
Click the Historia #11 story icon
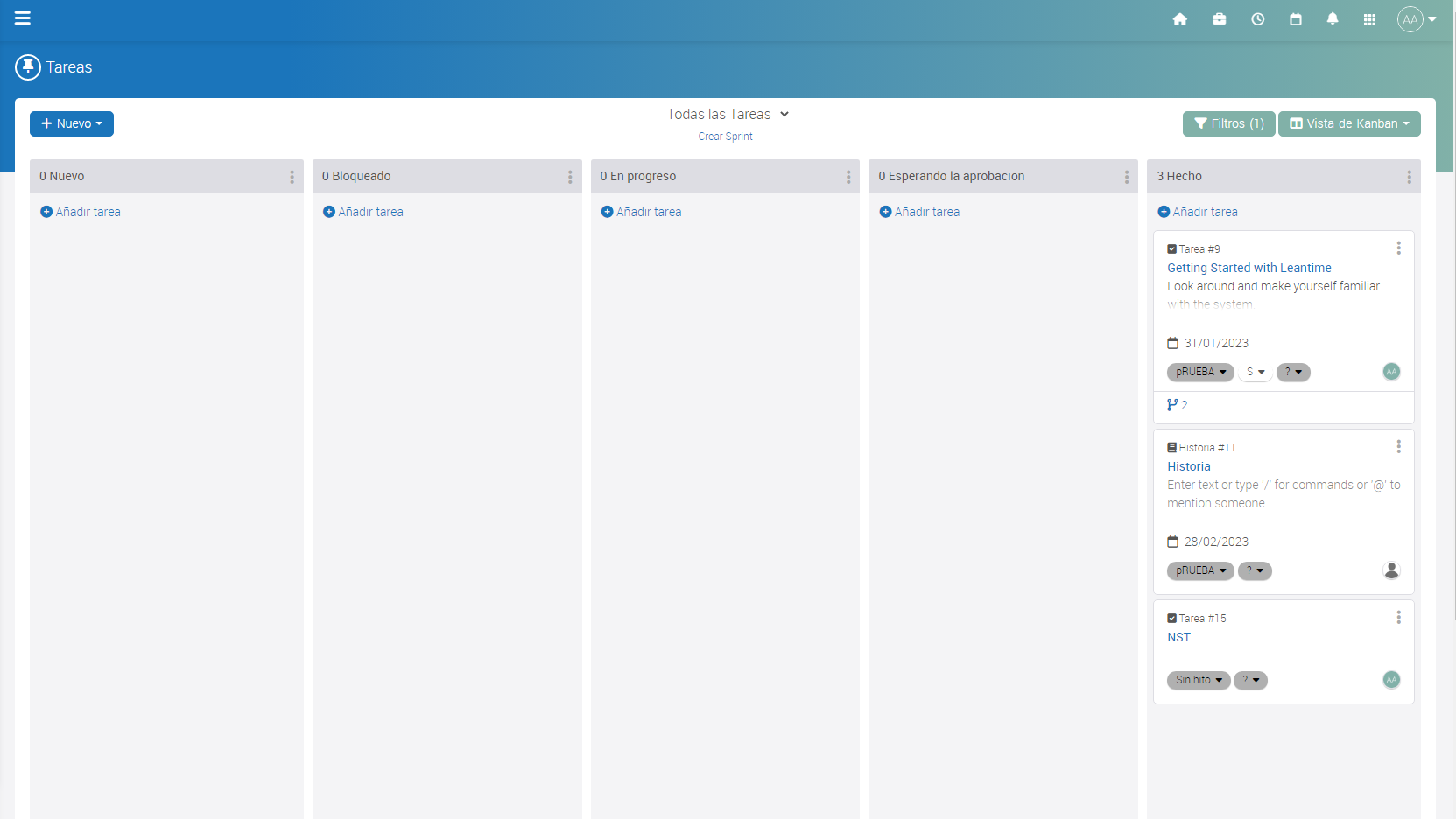click(x=1171, y=446)
